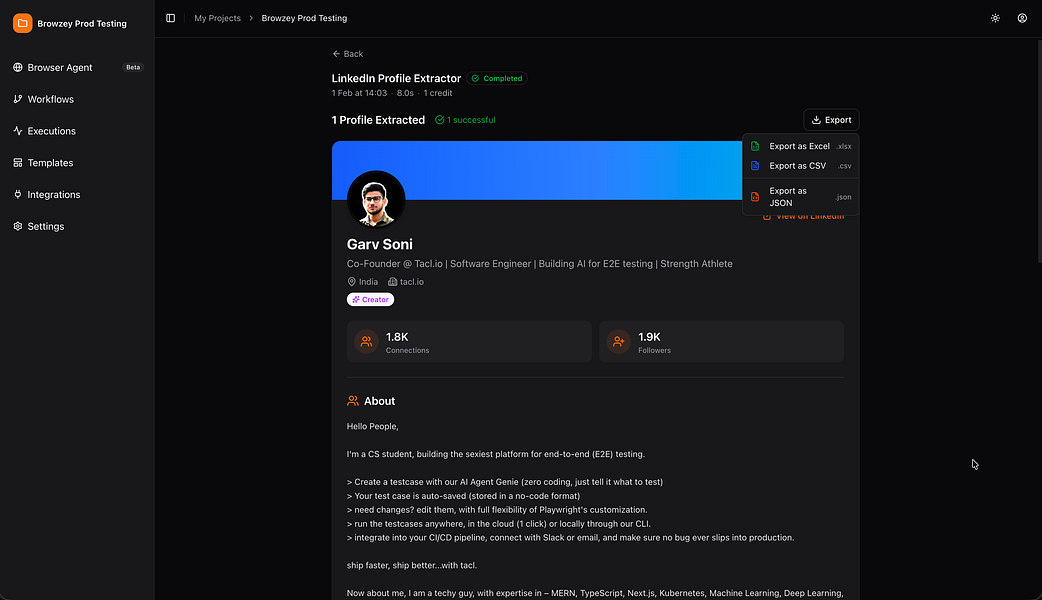Click Browzey Prod Testing breadcrumb
The width and height of the screenshot is (1042, 600).
click(304, 18)
